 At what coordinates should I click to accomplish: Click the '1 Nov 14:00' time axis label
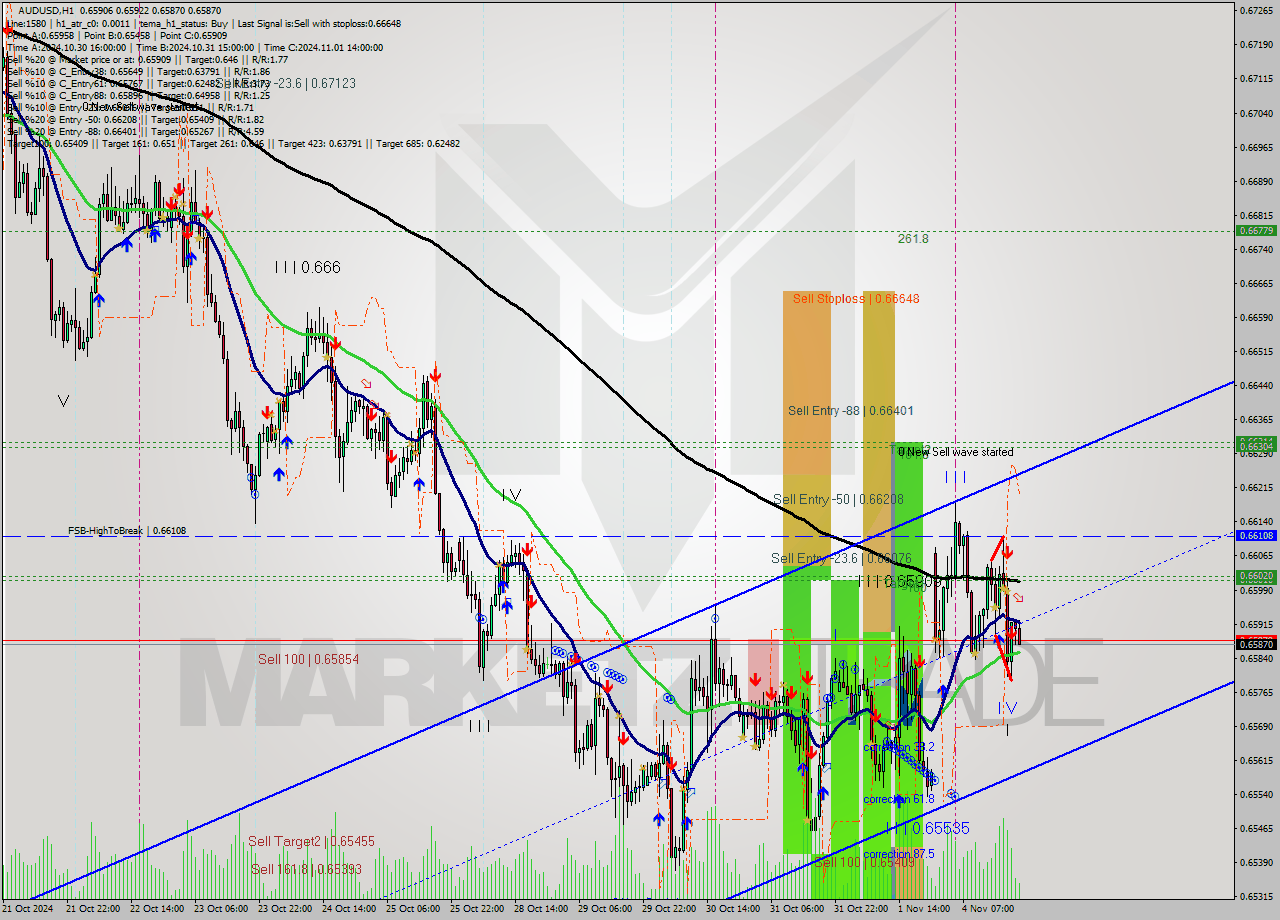(x=923, y=909)
